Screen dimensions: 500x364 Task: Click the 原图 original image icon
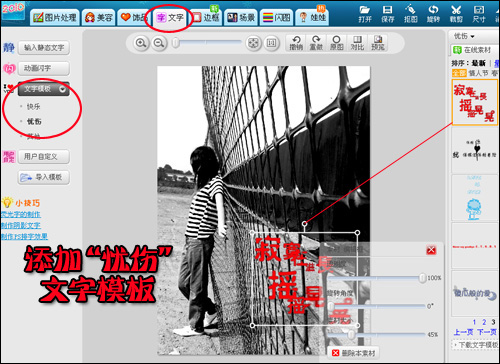(x=336, y=43)
